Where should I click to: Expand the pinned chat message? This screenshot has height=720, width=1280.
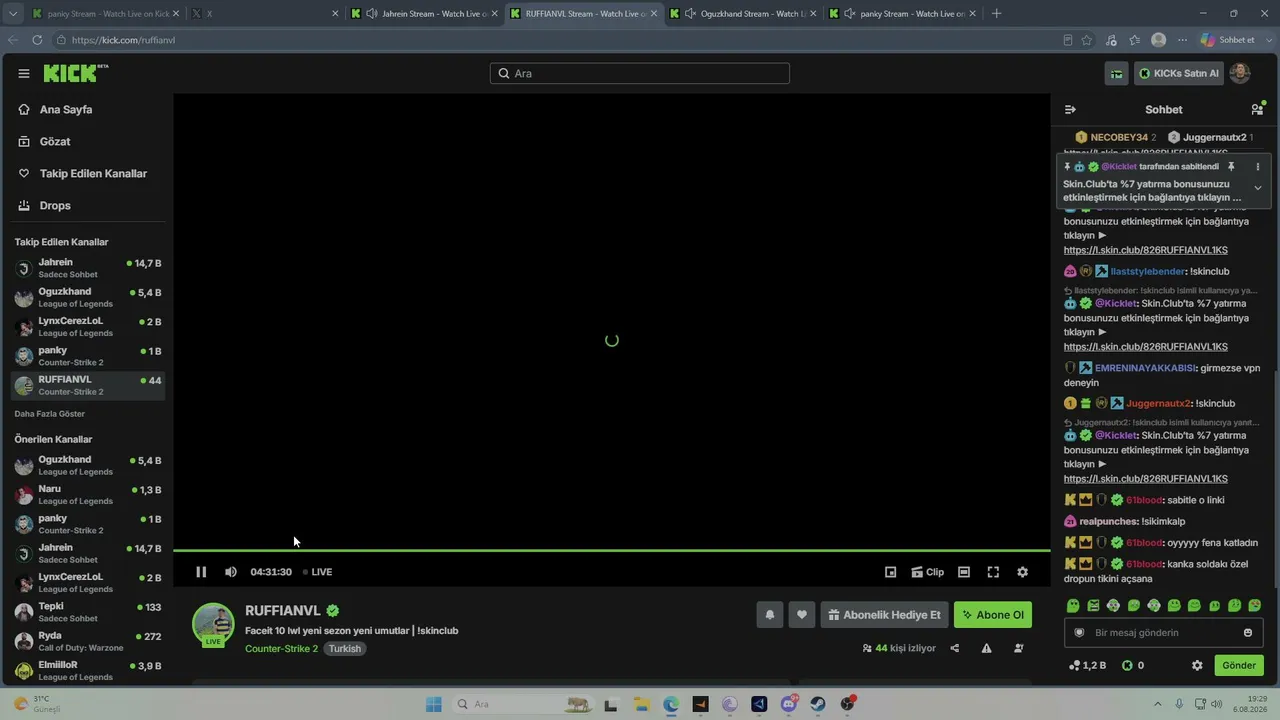point(1258,188)
